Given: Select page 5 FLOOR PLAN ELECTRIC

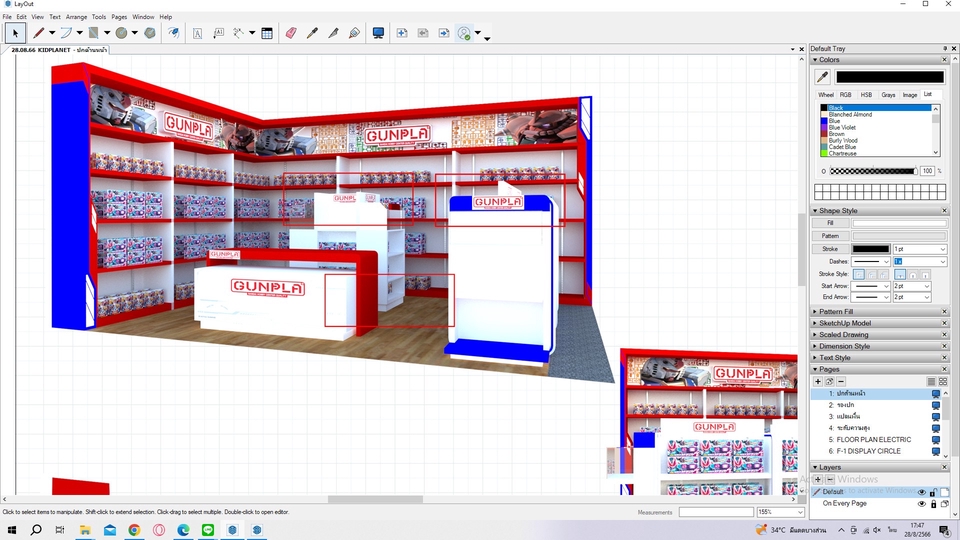Looking at the screenshot, I should click(x=874, y=440).
